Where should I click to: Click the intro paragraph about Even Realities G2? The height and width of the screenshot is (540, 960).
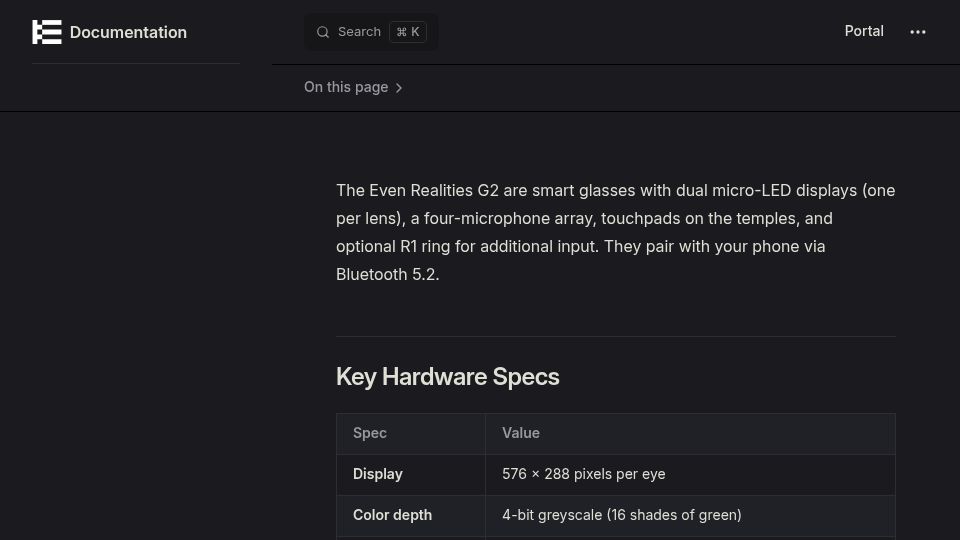click(615, 233)
